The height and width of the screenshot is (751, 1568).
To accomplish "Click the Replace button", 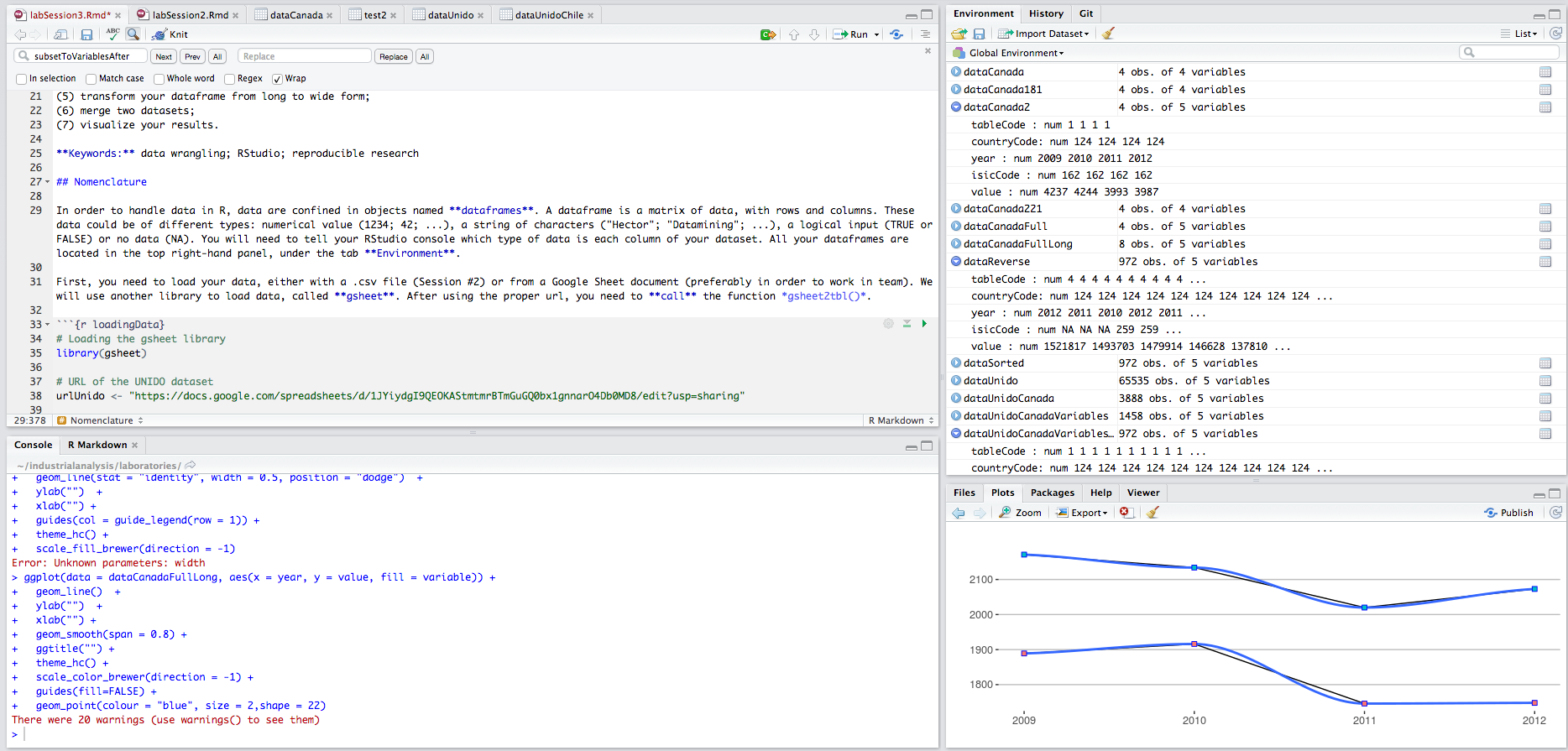I will [x=394, y=57].
